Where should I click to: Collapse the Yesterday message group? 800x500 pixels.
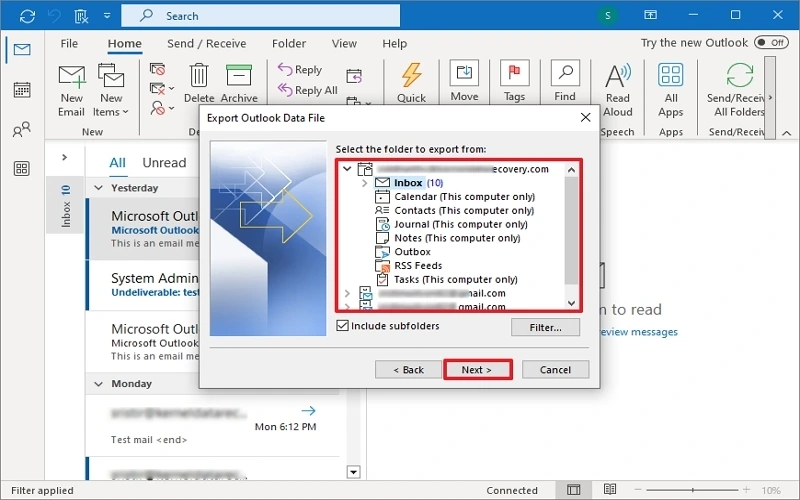[x=98, y=188]
